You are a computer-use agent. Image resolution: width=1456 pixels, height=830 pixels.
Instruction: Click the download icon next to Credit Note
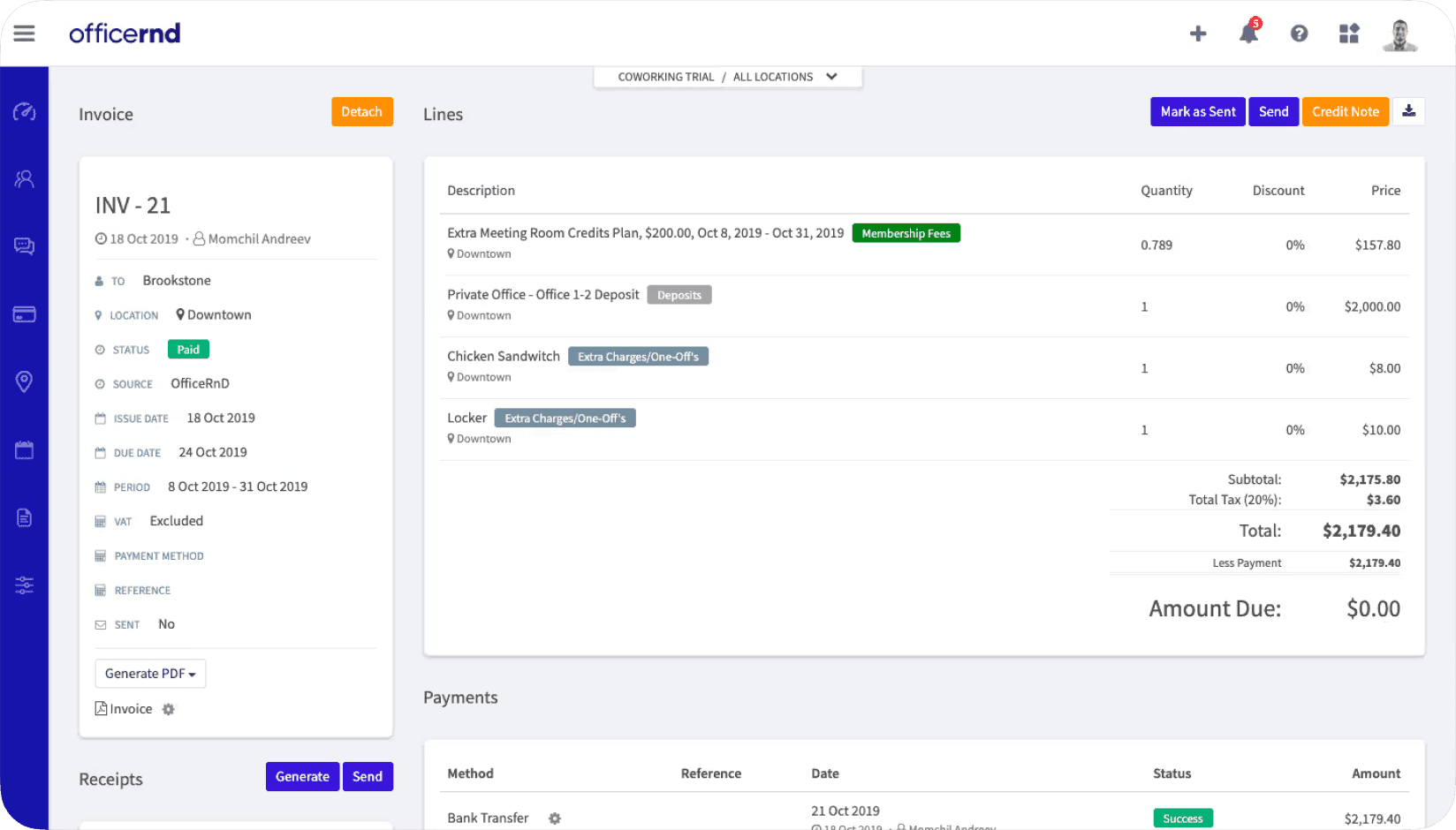1408,111
